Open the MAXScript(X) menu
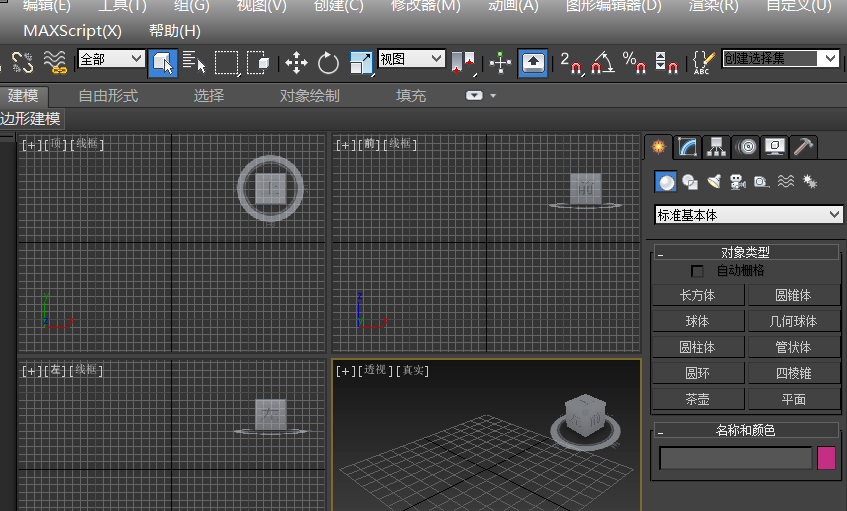 (x=72, y=31)
